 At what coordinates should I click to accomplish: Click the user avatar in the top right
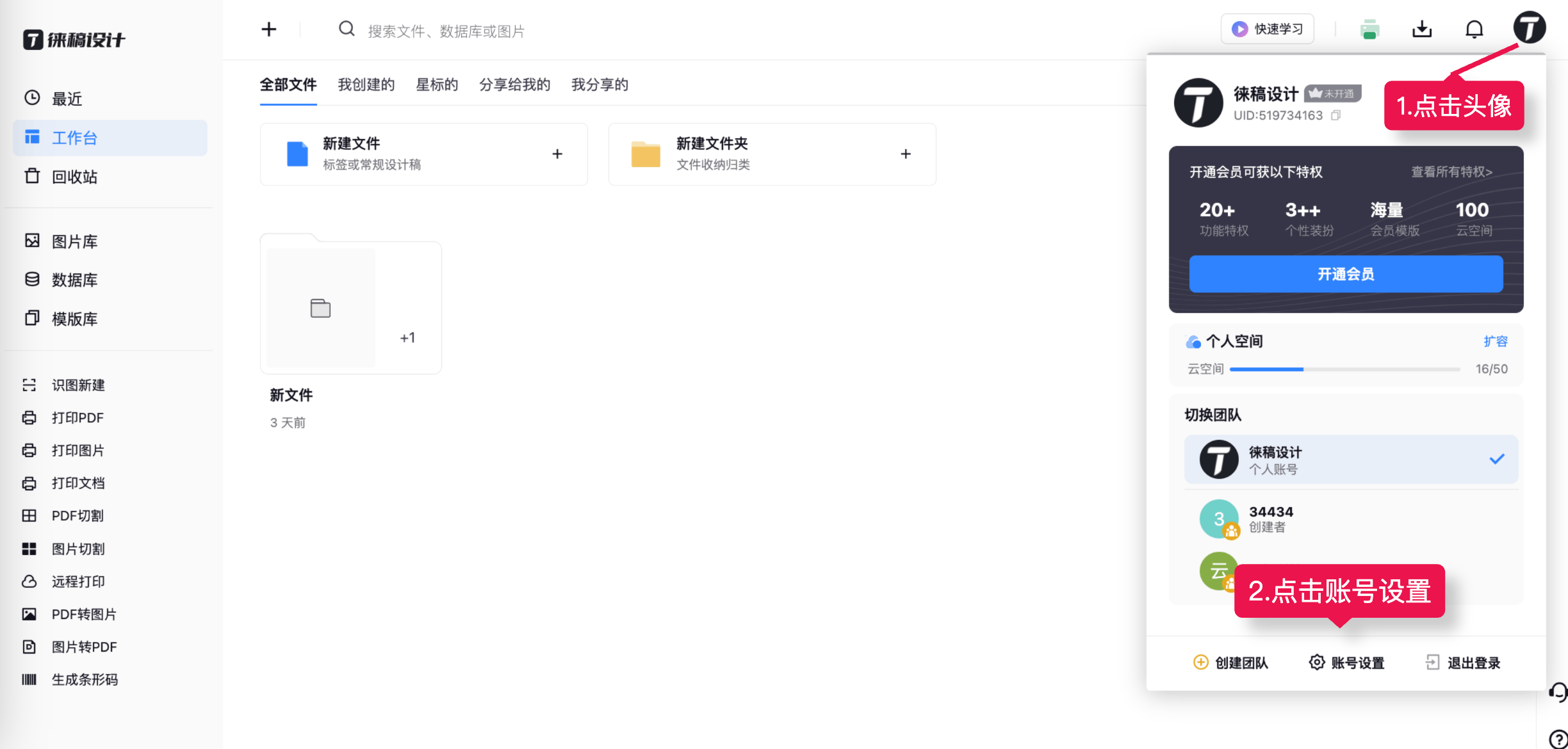[1530, 28]
